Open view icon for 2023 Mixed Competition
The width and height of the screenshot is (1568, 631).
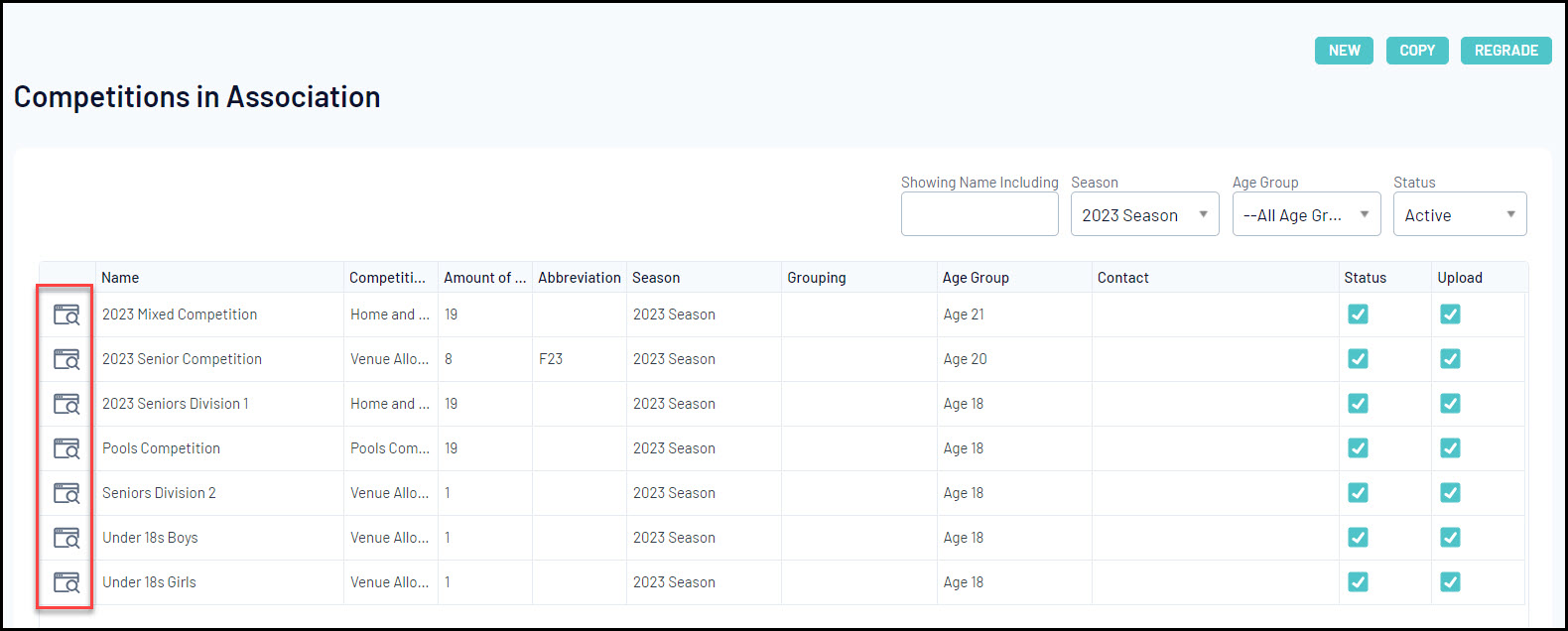tap(66, 315)
